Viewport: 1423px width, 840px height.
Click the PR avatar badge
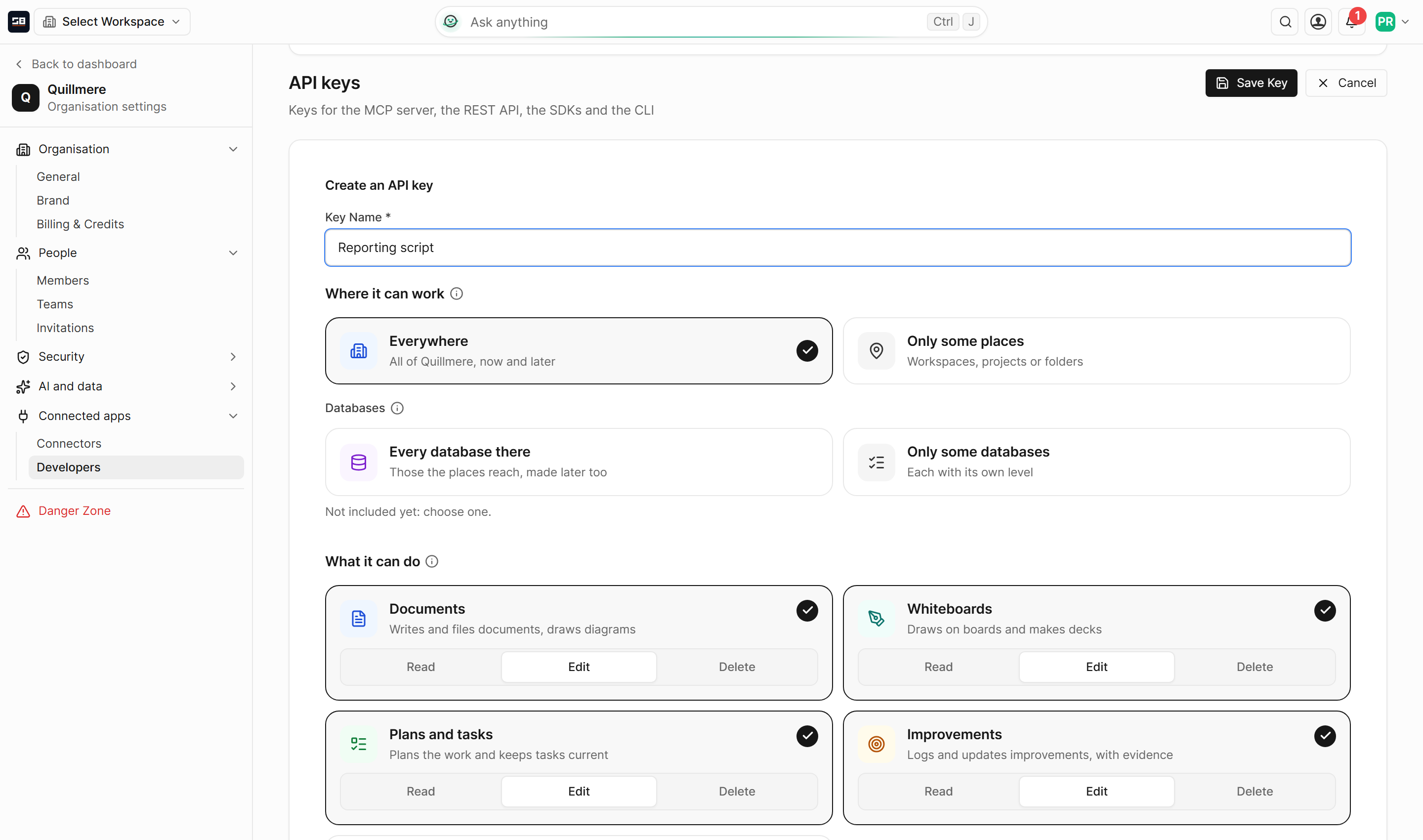click(1385, 22)
